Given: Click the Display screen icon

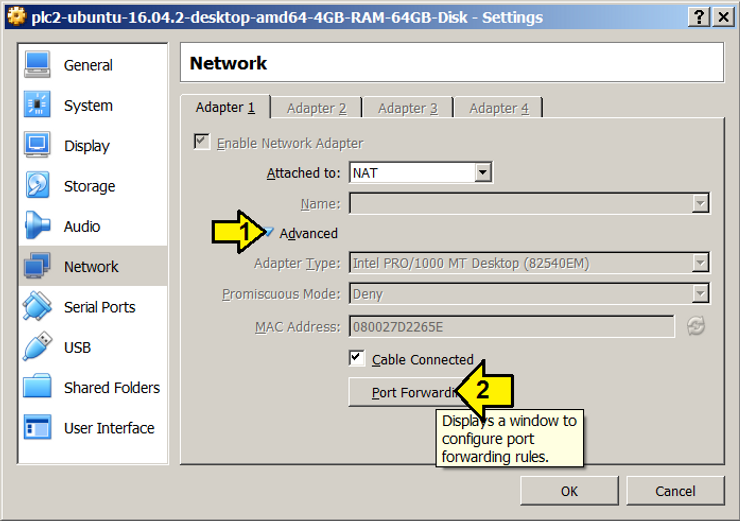Looking at the screenshot, I should point(37,145).
